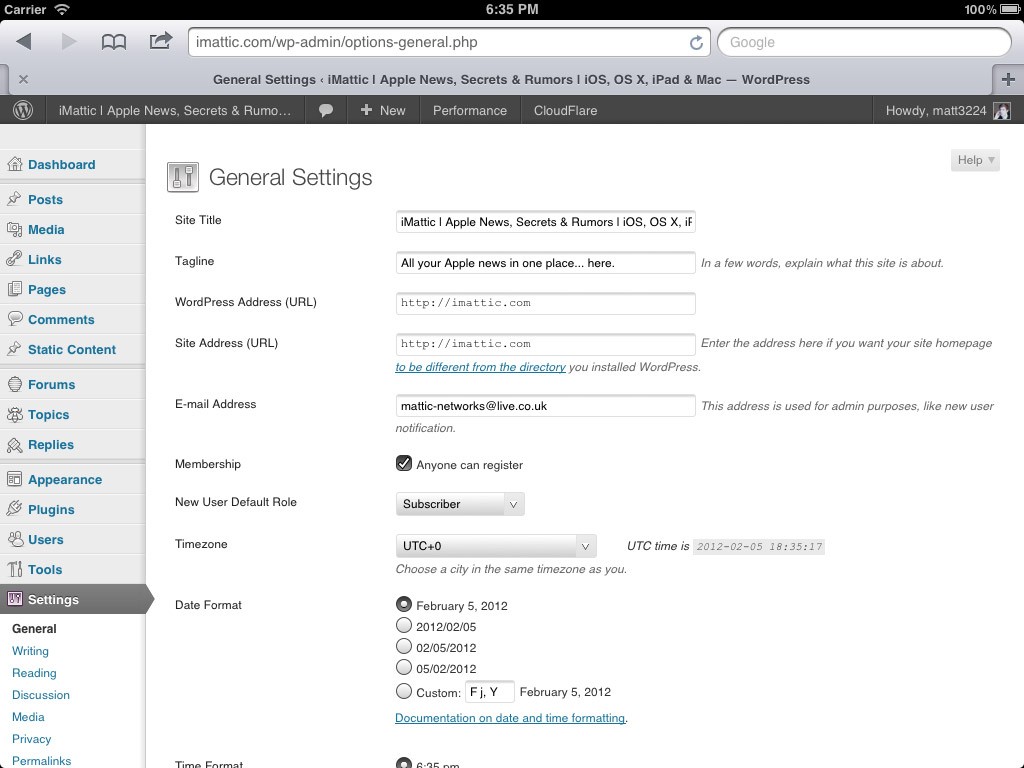Open the comments bubble in admin bar
The width and height of the screenshot is (1024, 768).
click(325, 110)
